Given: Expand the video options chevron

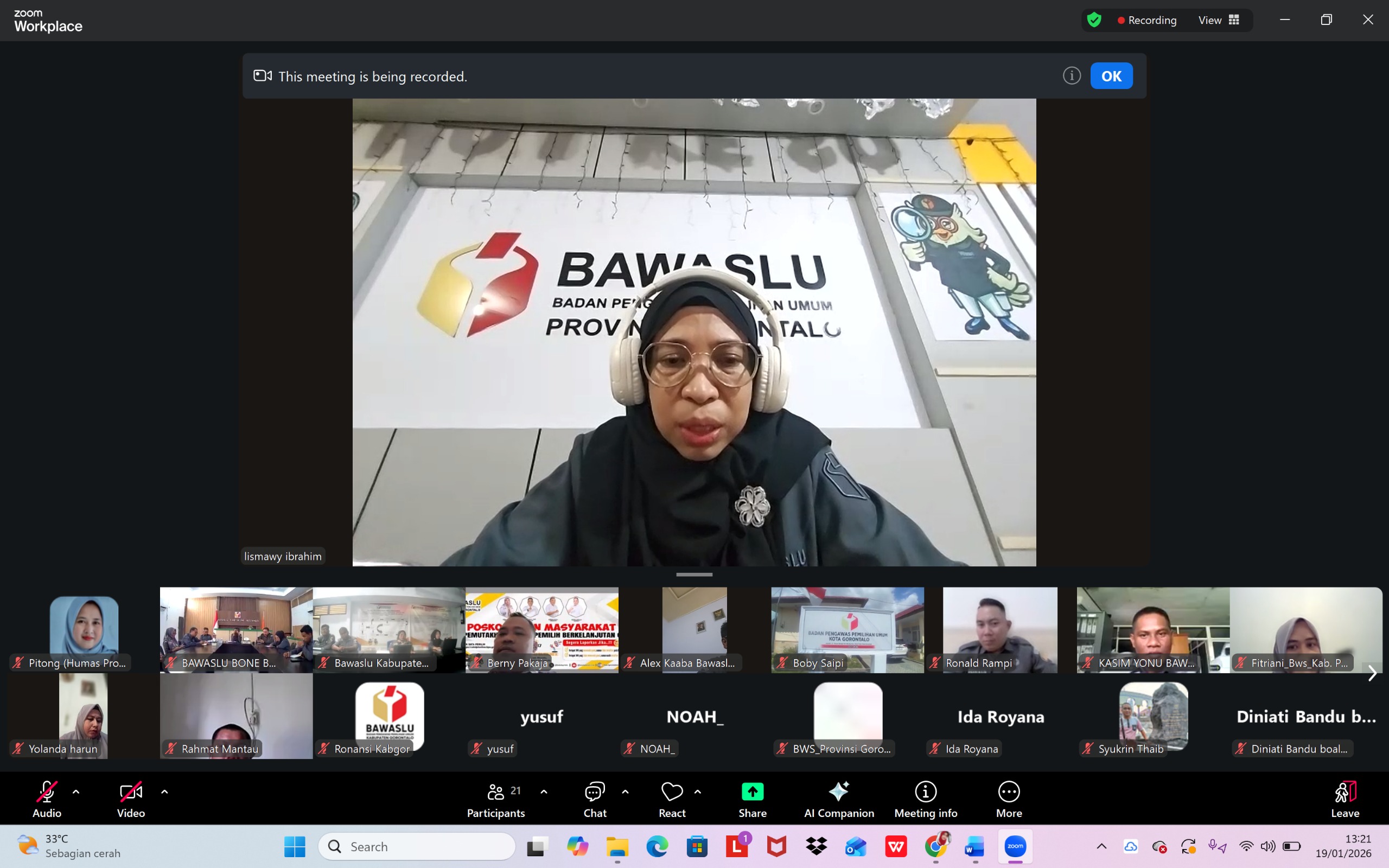Looking at the screenshot, I should (165, 792).
